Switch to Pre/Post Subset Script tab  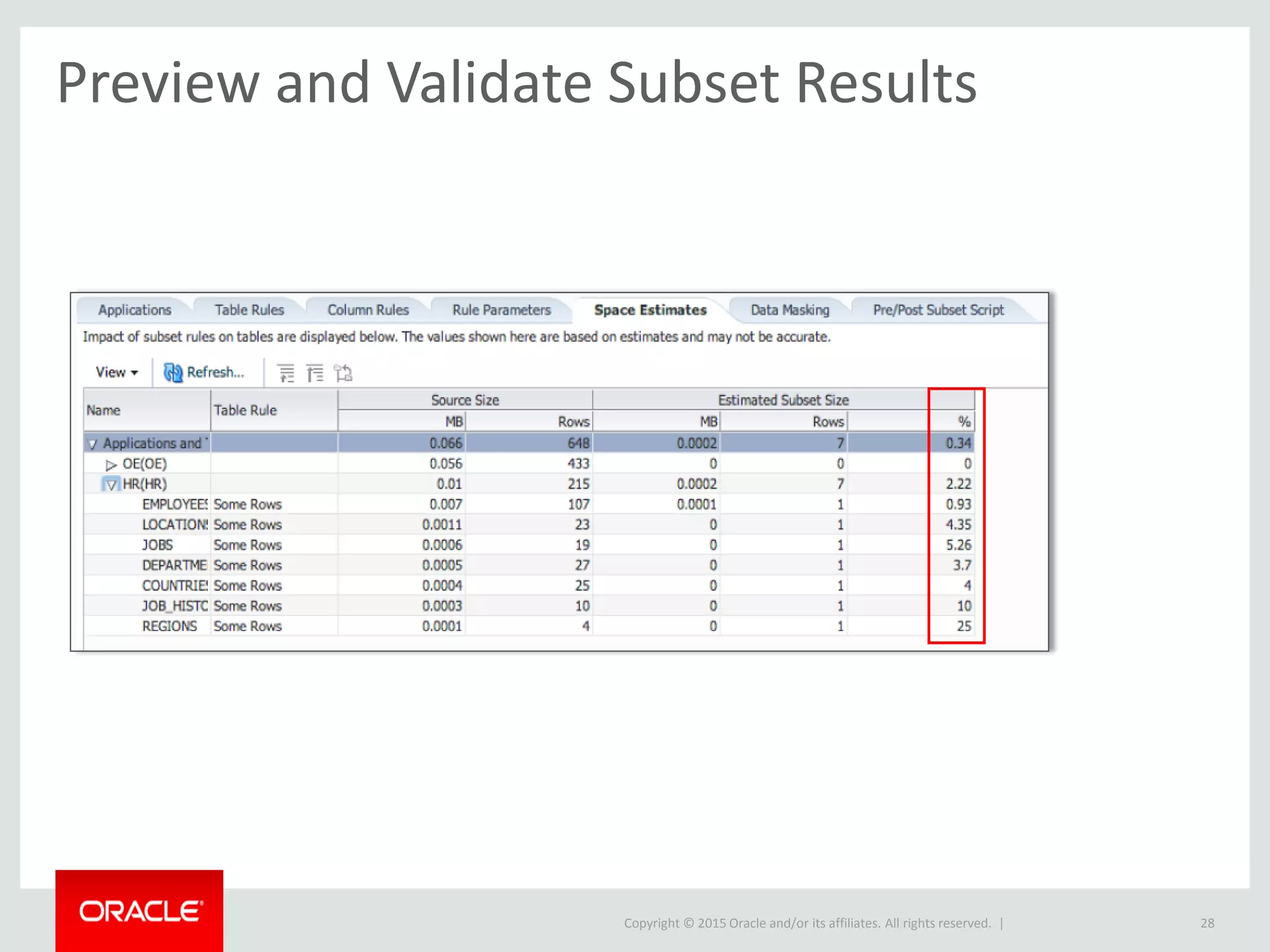938,310
